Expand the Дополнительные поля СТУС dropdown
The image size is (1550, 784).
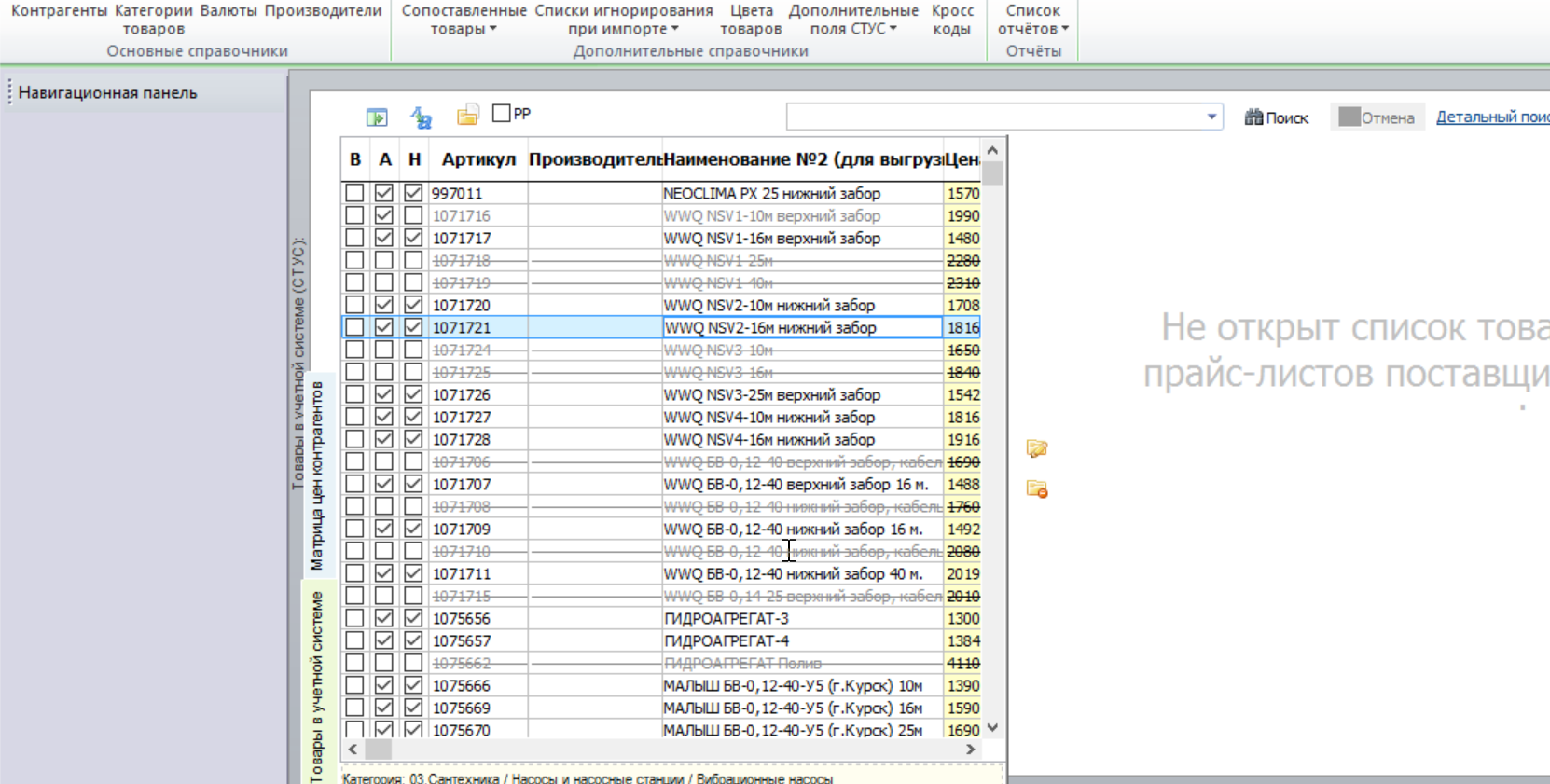[x=852, y=20]
